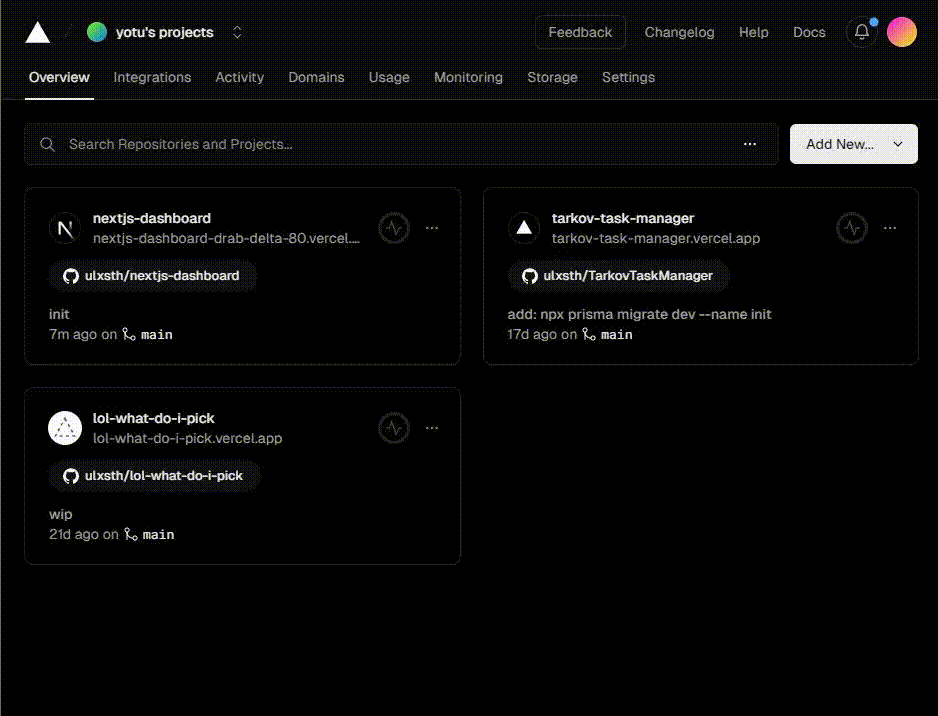Click the 'init' commit message
The height and width of the screenshot is (716, 938).
point(59,314)
